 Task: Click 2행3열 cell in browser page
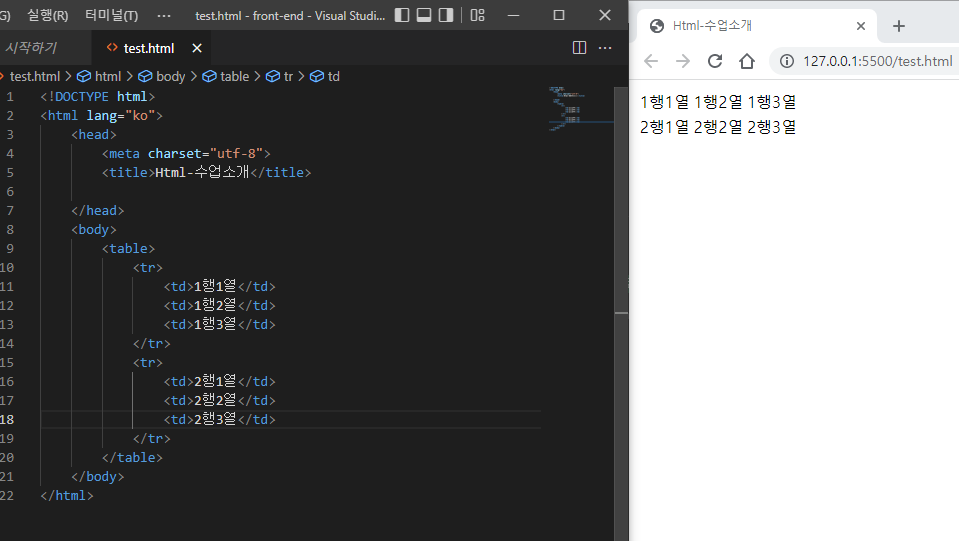[x=772, y=127]
